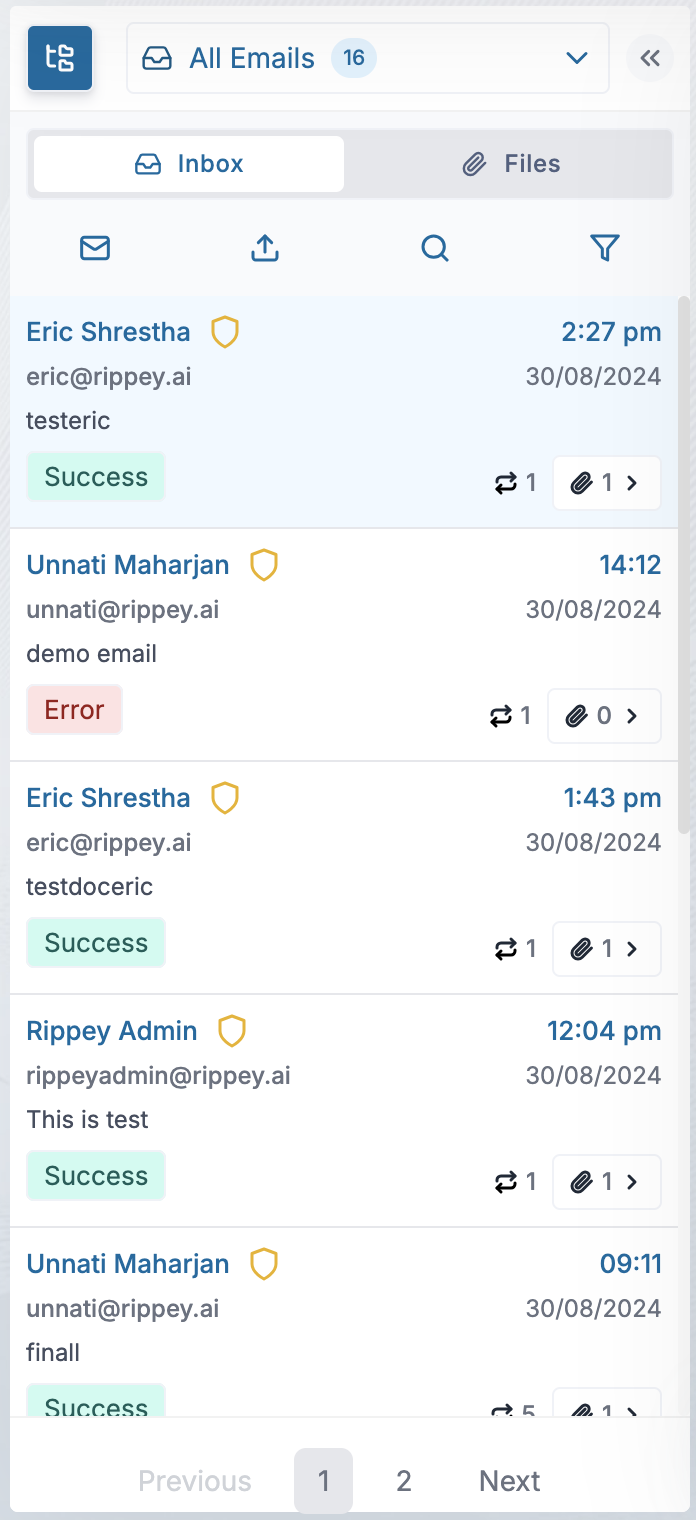
Task: Switch to the Files tab
Action: (x=510, y=164)
